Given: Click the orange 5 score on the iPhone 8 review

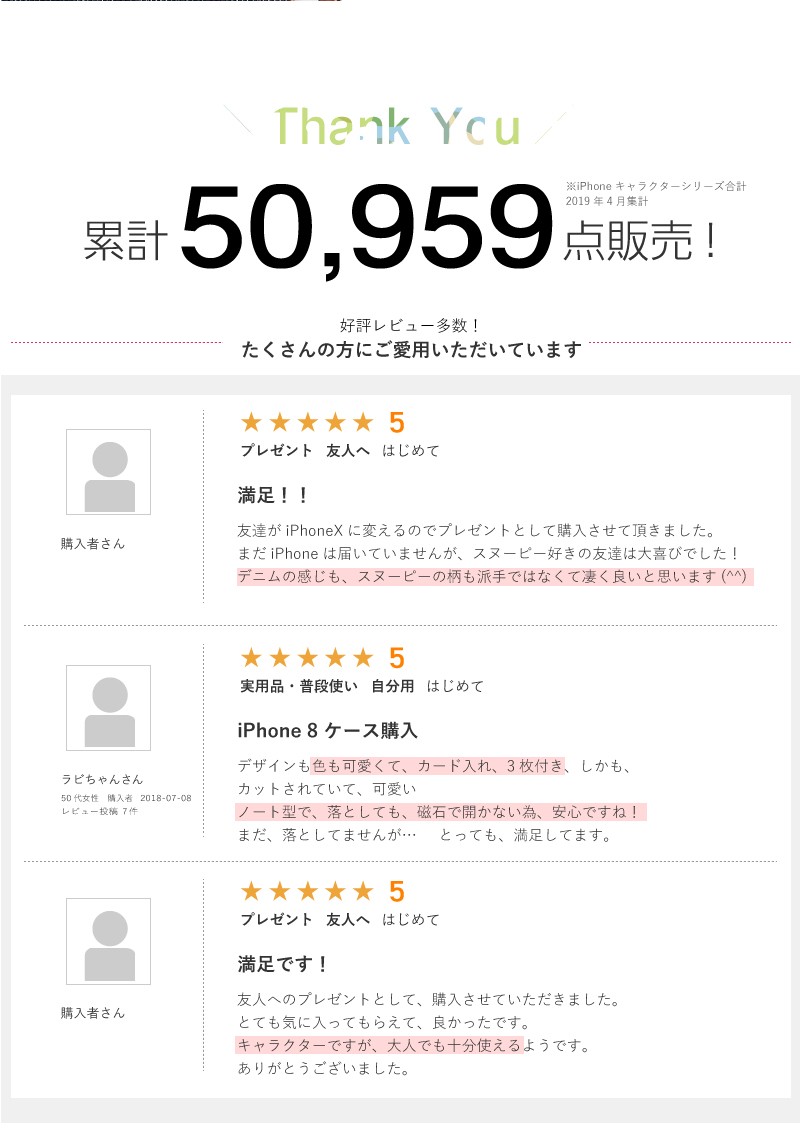Looking at the screenshot, I should pos(396,659).
